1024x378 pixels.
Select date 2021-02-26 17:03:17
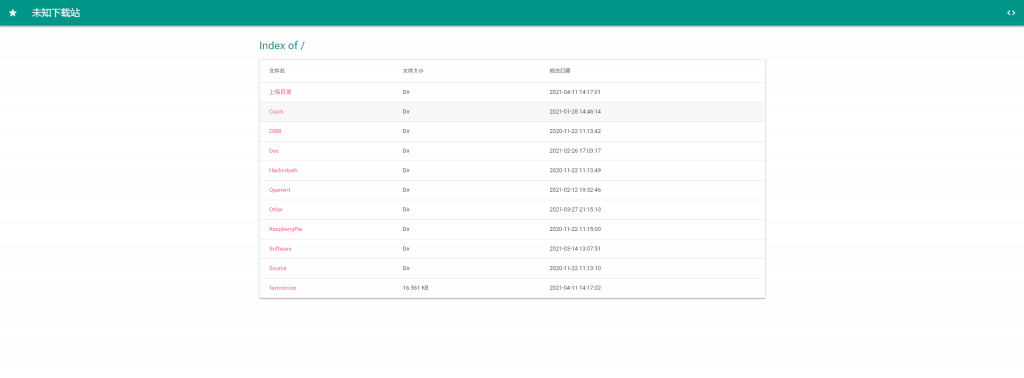click(575, 151)
